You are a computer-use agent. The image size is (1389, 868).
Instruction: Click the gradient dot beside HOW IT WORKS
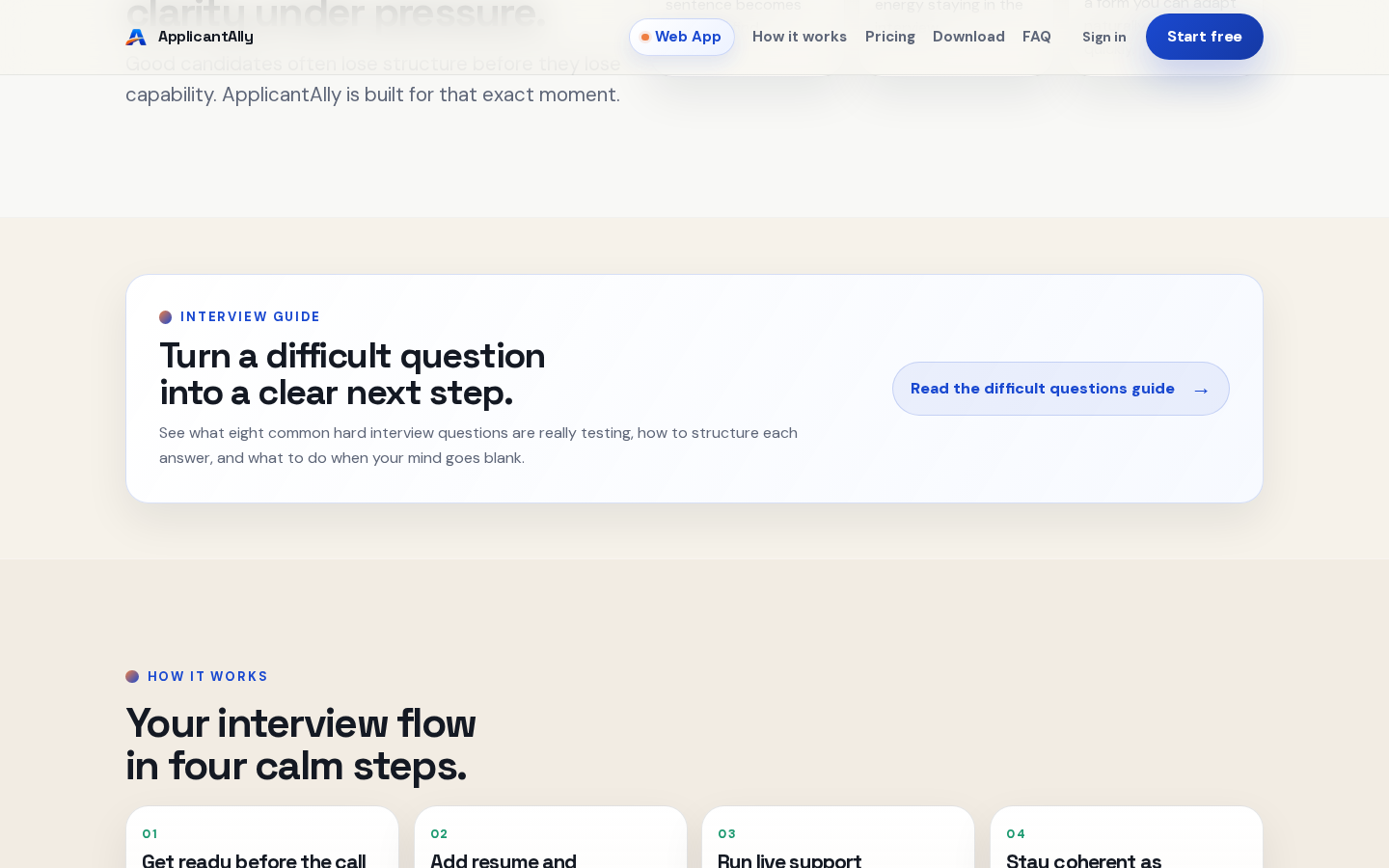(x=132, y=676)
